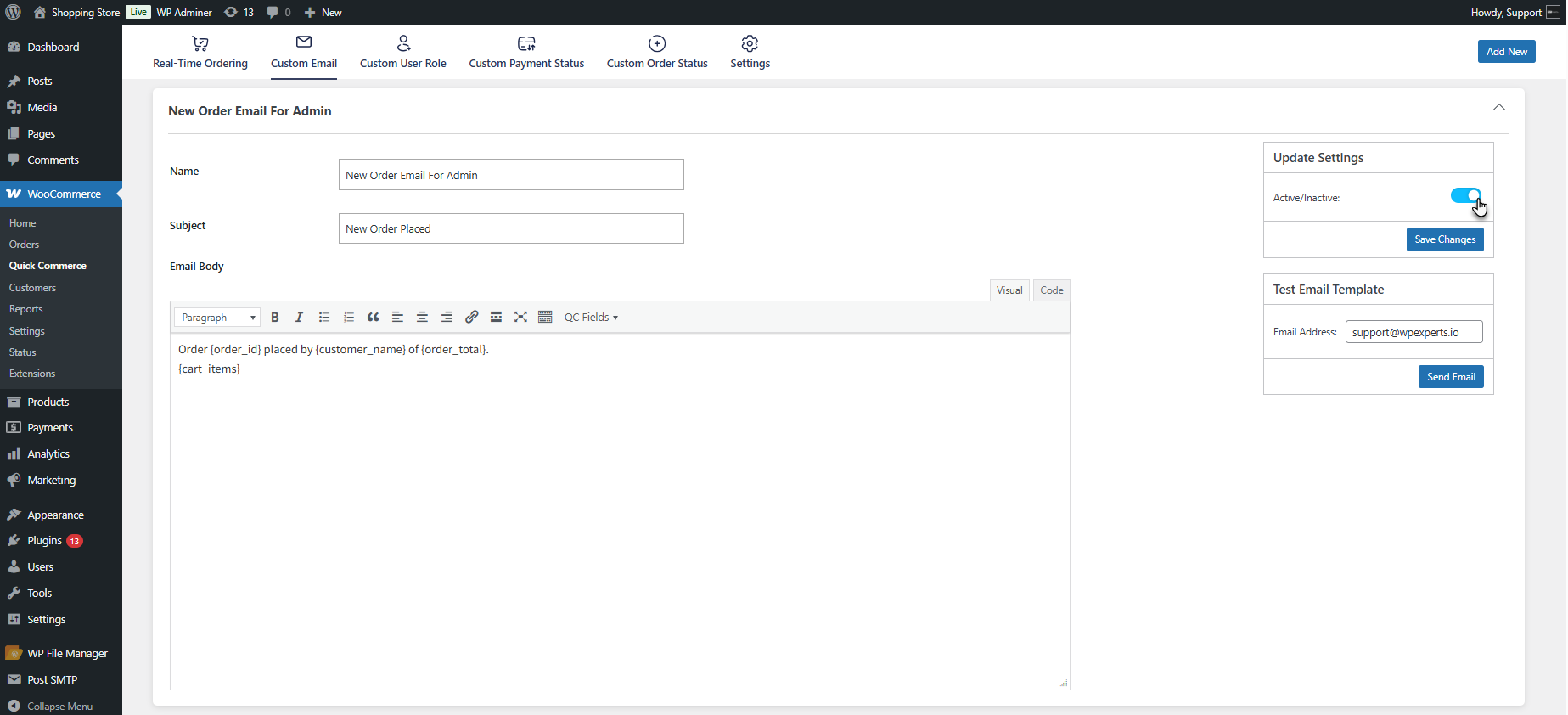Show the toolbar toggle (kitchen sink)
This screenshot has width=1568, height=715.
(545, 318)
